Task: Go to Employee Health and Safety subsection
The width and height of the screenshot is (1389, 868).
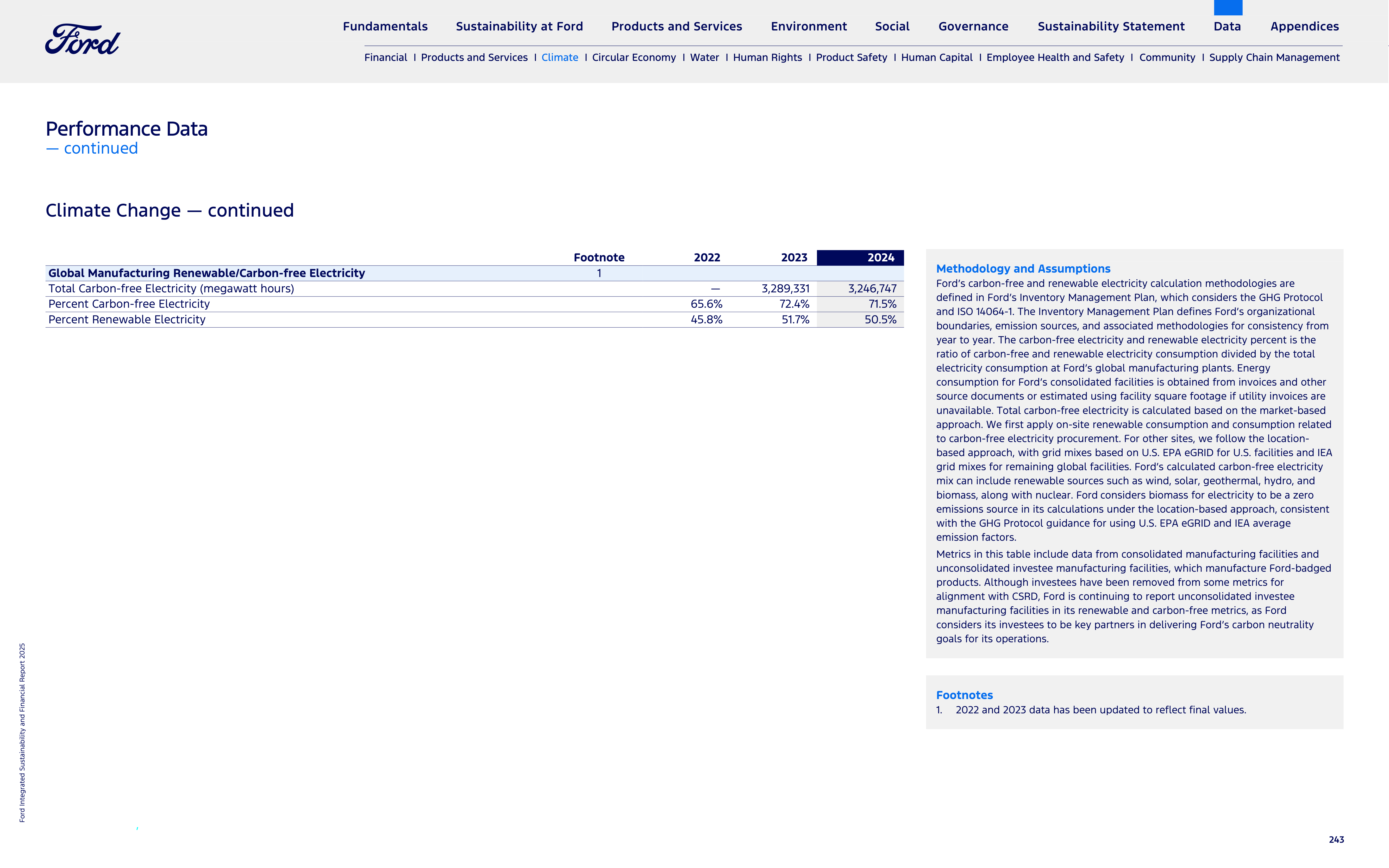Action: point(1055,58)
